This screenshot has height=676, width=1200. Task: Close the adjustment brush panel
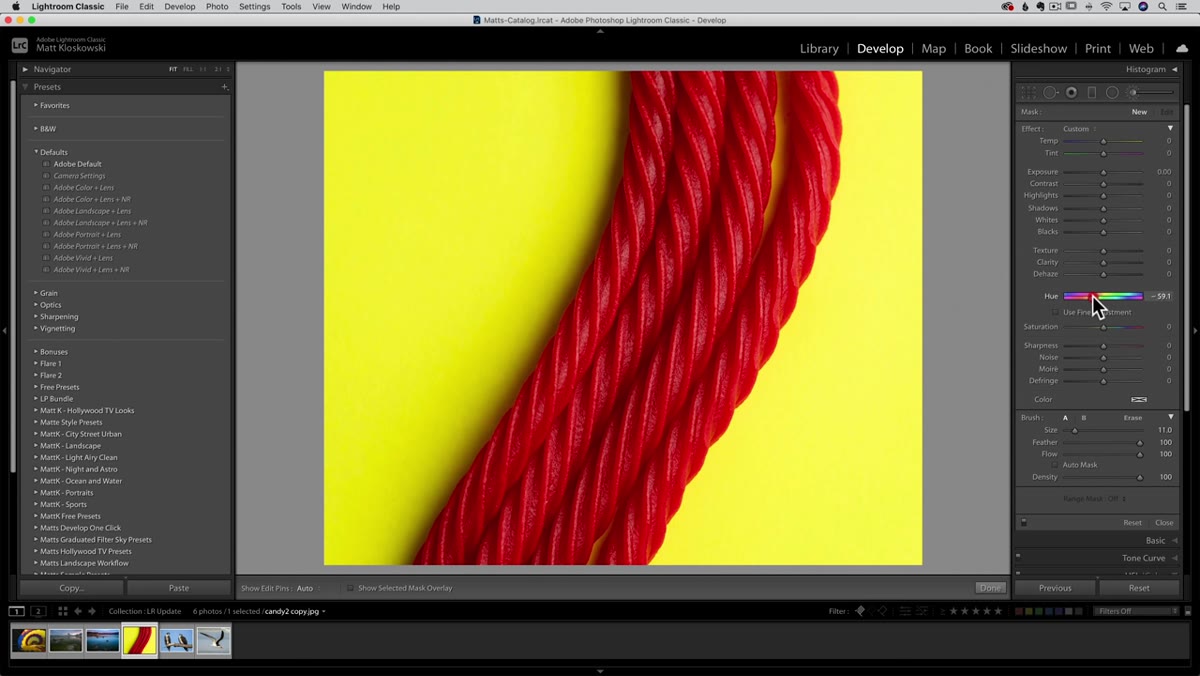tap(1164, 522)
